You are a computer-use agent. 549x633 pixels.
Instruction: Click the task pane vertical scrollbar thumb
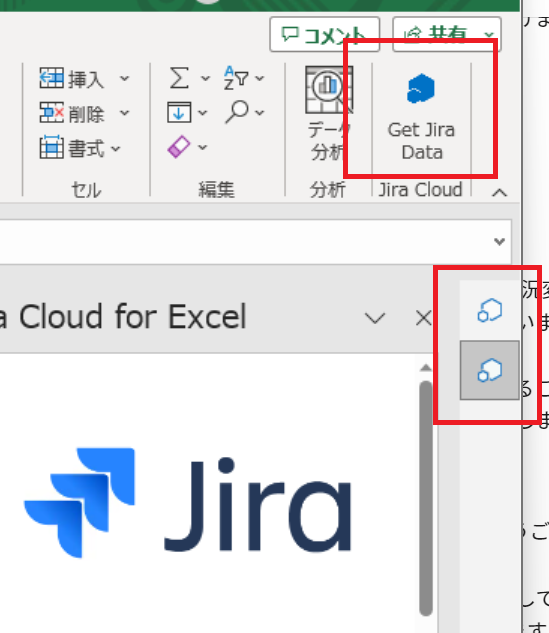425,498
